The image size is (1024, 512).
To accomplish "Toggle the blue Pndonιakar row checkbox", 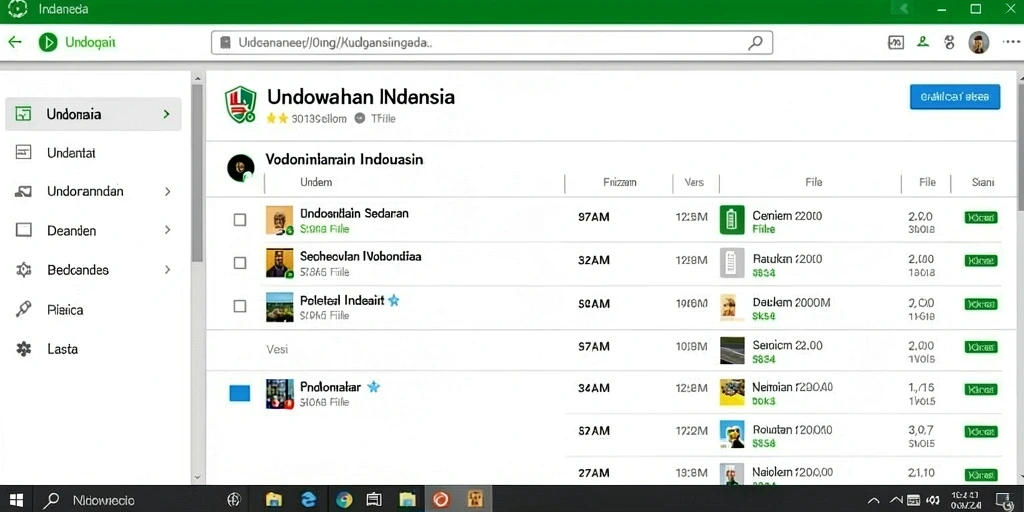I will coord(240,393).
